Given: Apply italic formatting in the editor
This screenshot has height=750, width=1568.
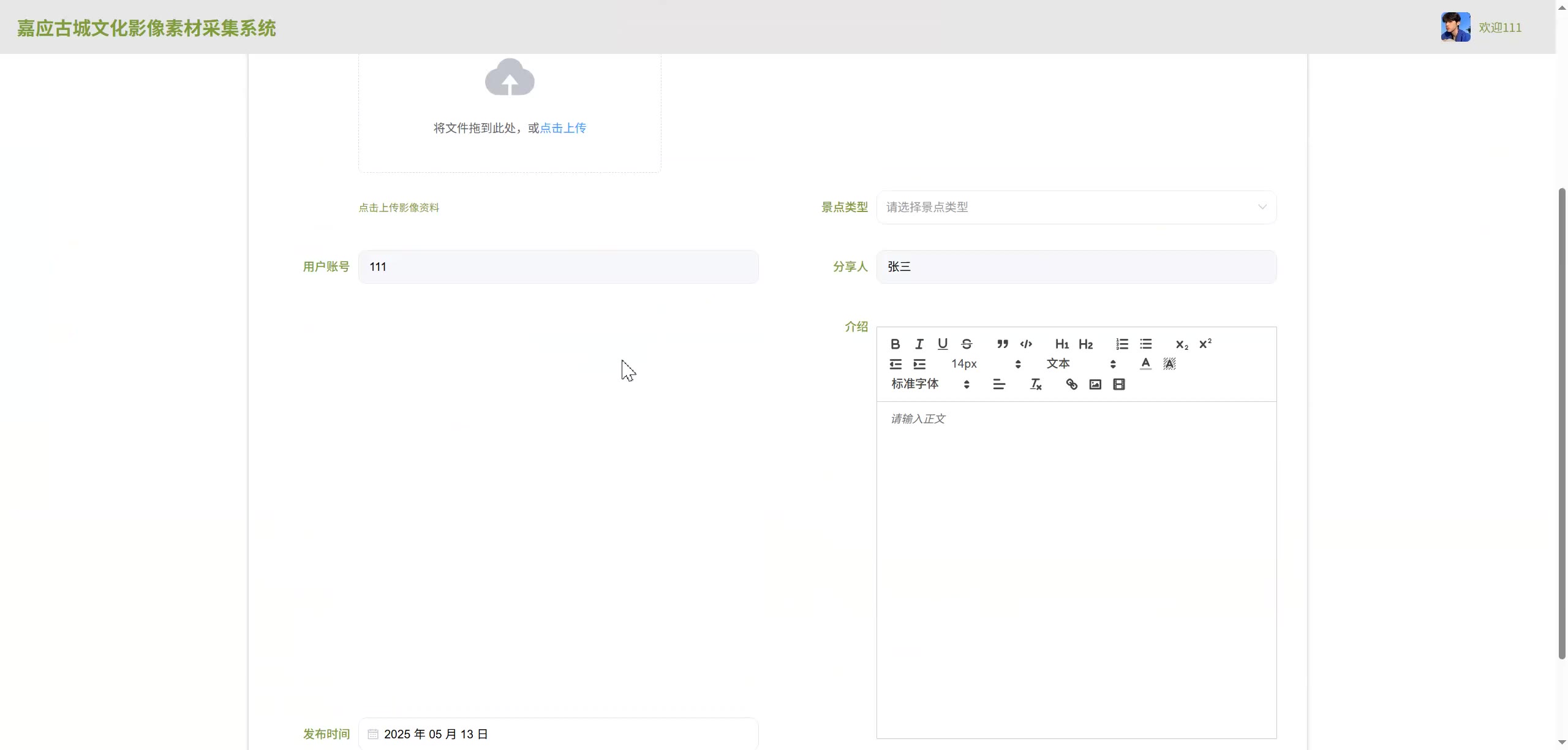Looking at the screenshot, I should tap(919, 344).
